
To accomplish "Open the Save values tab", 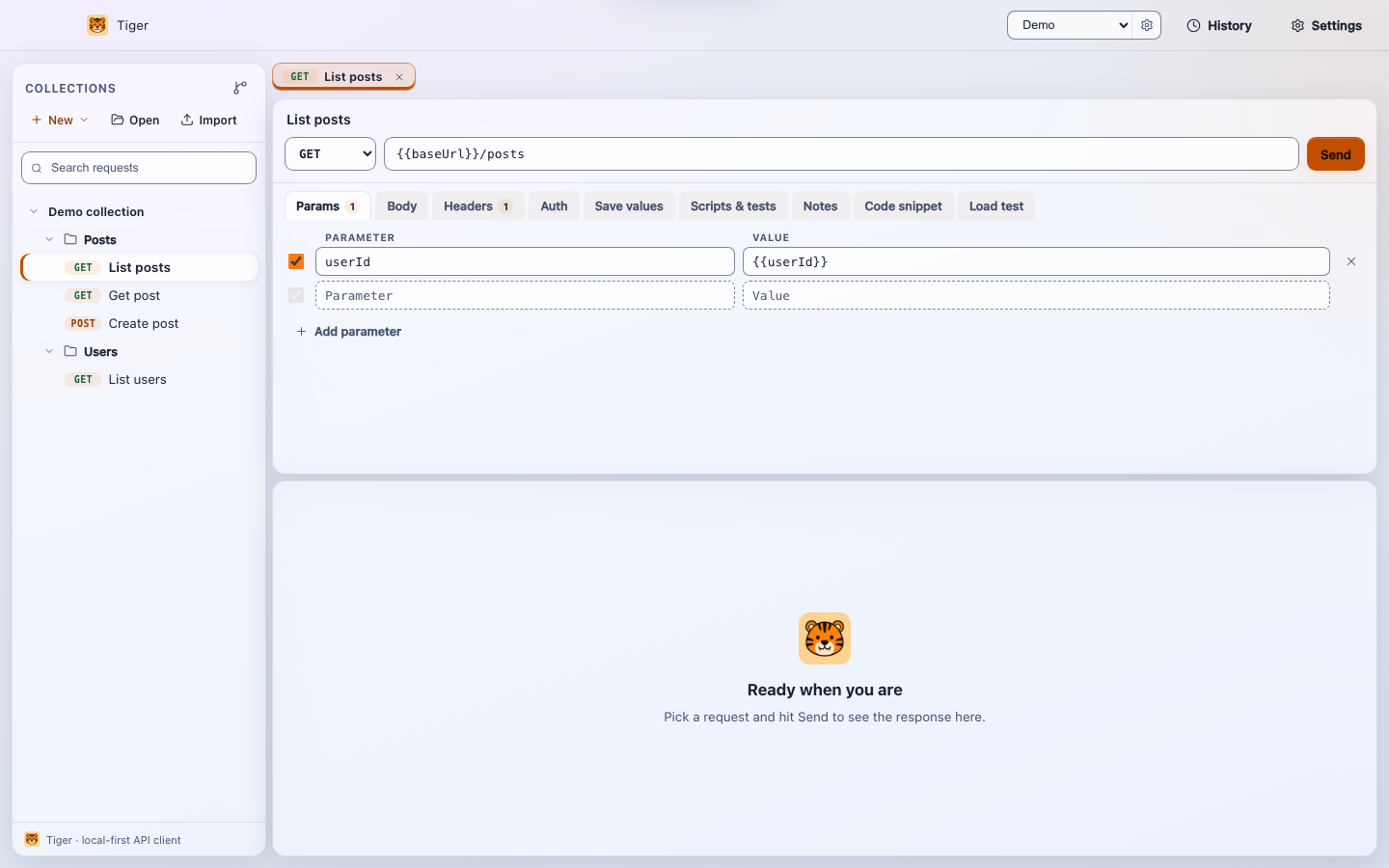I will (629, 206).
